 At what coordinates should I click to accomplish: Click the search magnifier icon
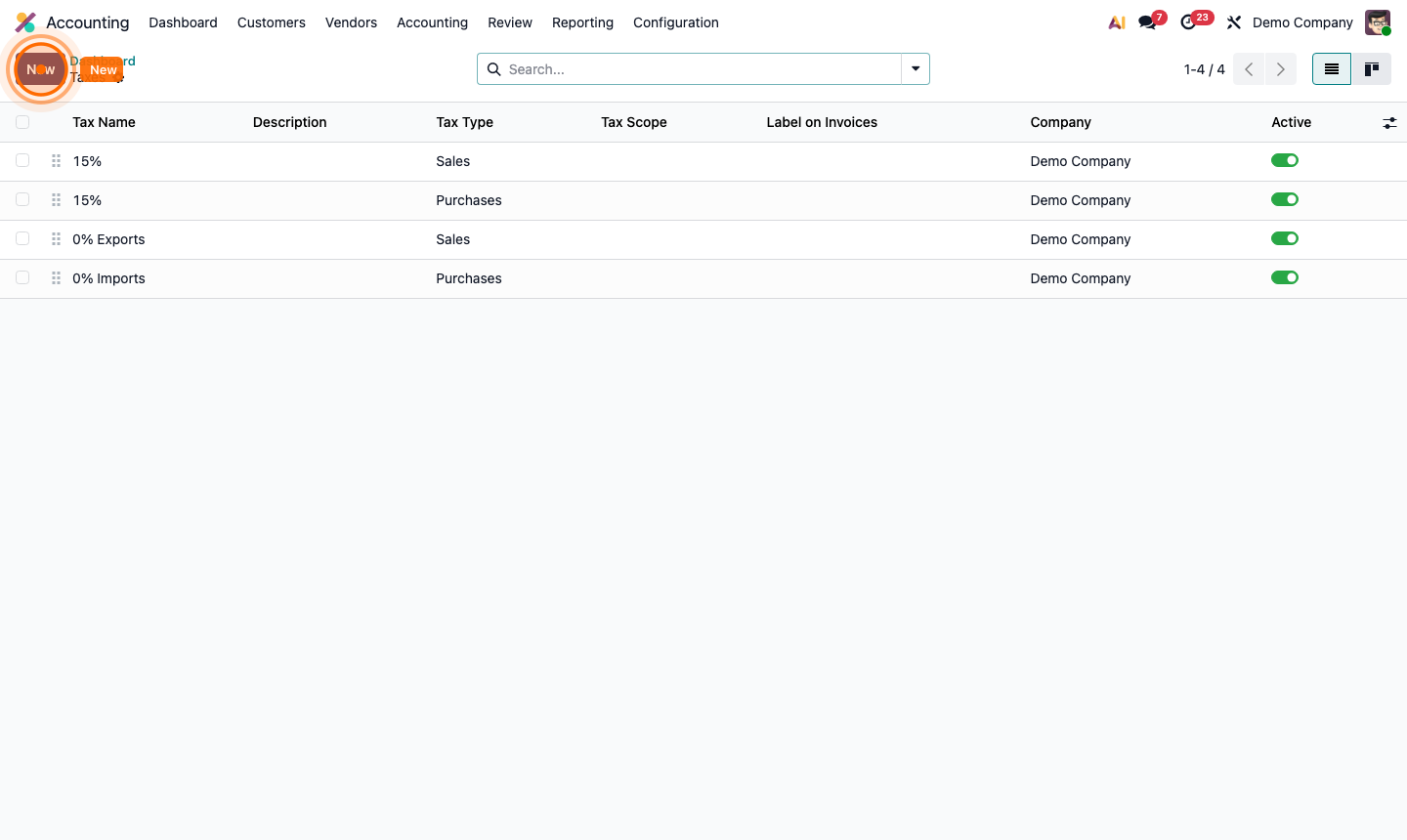click(493, 68)
